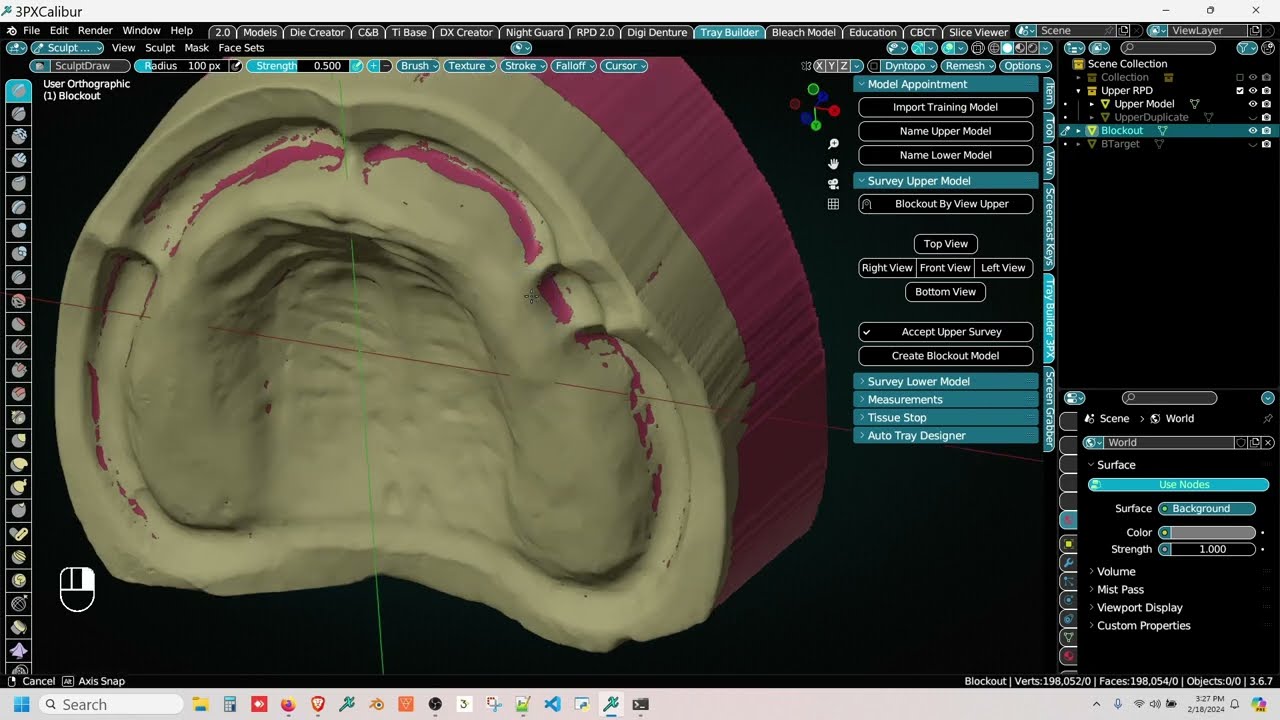Click the fake user shield icon for World
1280x720 pixels.
click(x=1240, y=442)
